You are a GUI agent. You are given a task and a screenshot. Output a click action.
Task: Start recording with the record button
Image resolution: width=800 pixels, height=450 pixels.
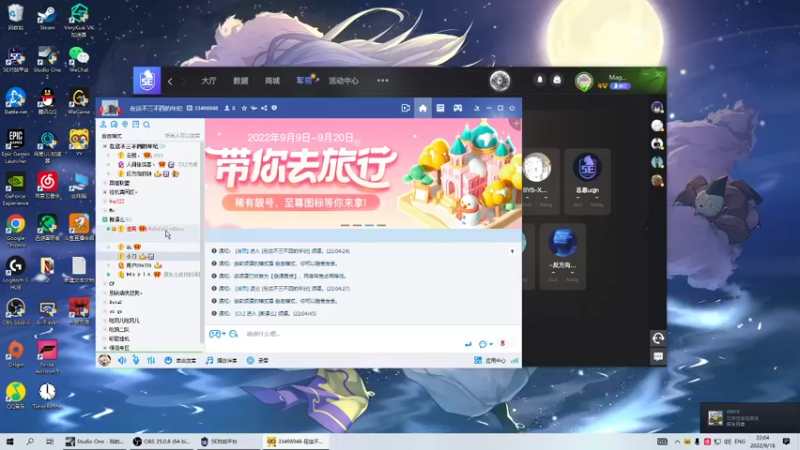coord(258,360)
